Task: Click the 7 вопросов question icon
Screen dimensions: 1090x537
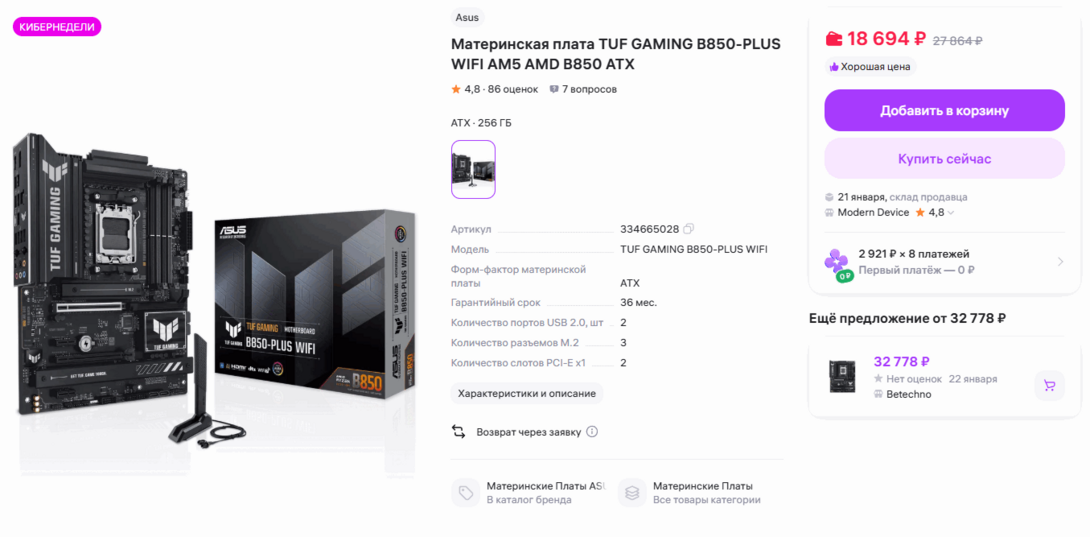Action: click(x=554, y=89)
